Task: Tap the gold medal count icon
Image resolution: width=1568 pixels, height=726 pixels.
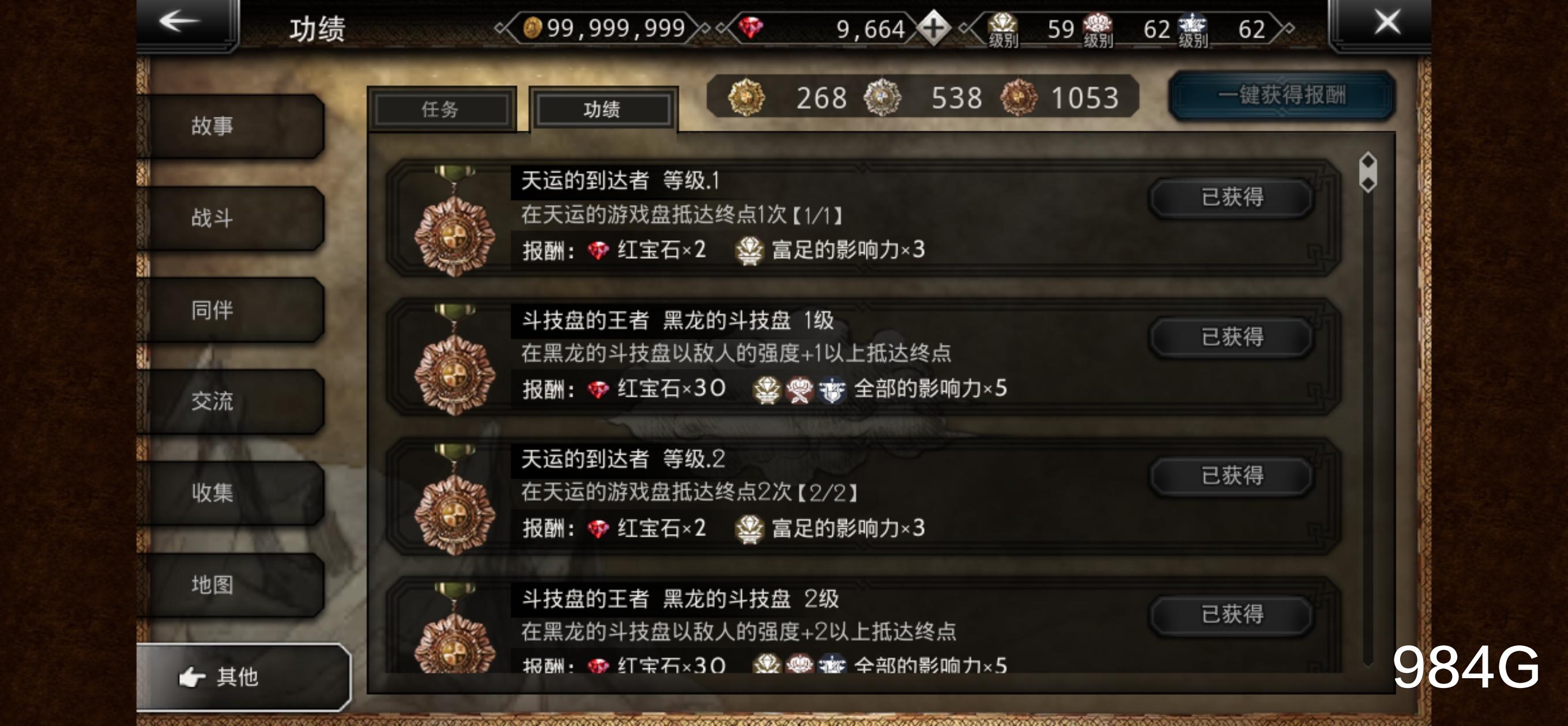Action: 747,97
